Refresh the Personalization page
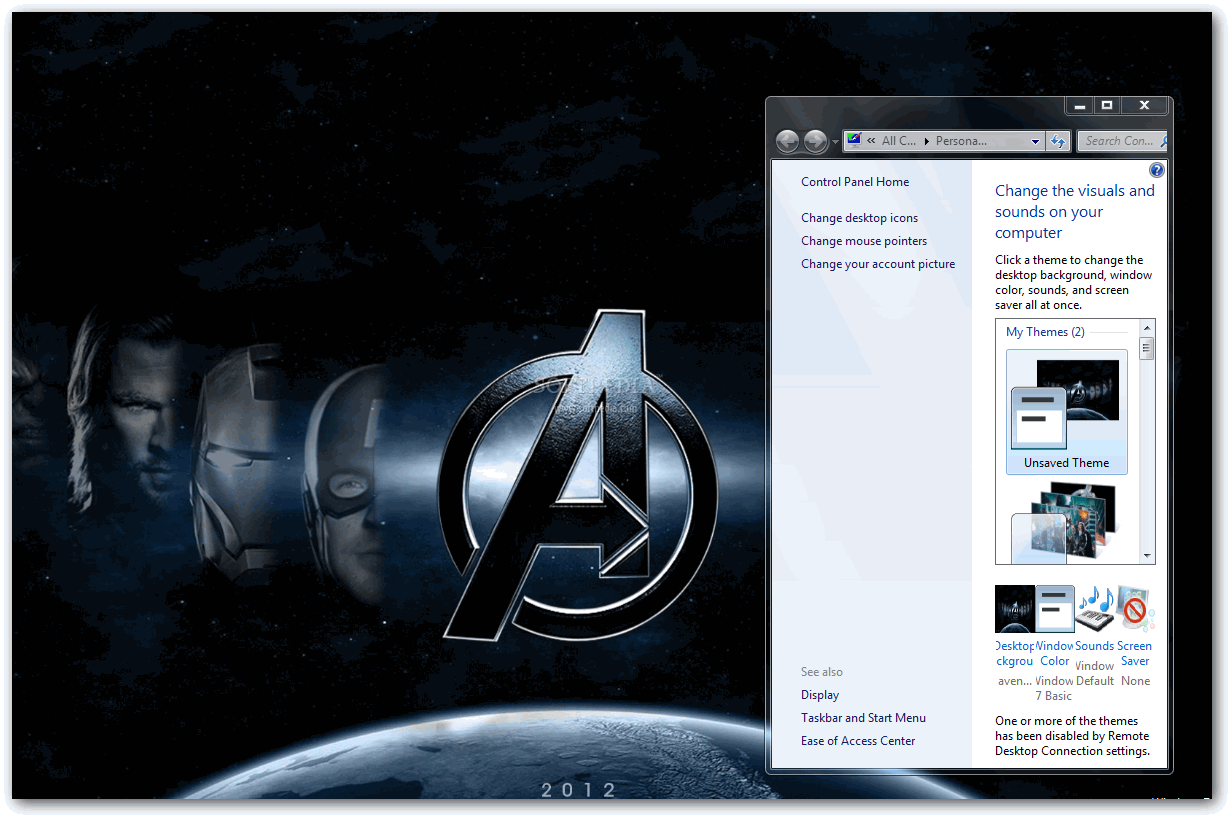This screenshot has height=819, width=1232. pos(1058,141)
